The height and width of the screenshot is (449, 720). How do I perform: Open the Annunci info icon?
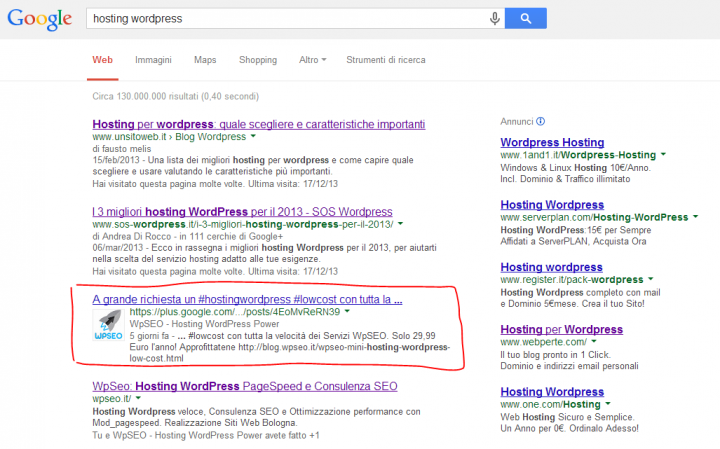540,121
